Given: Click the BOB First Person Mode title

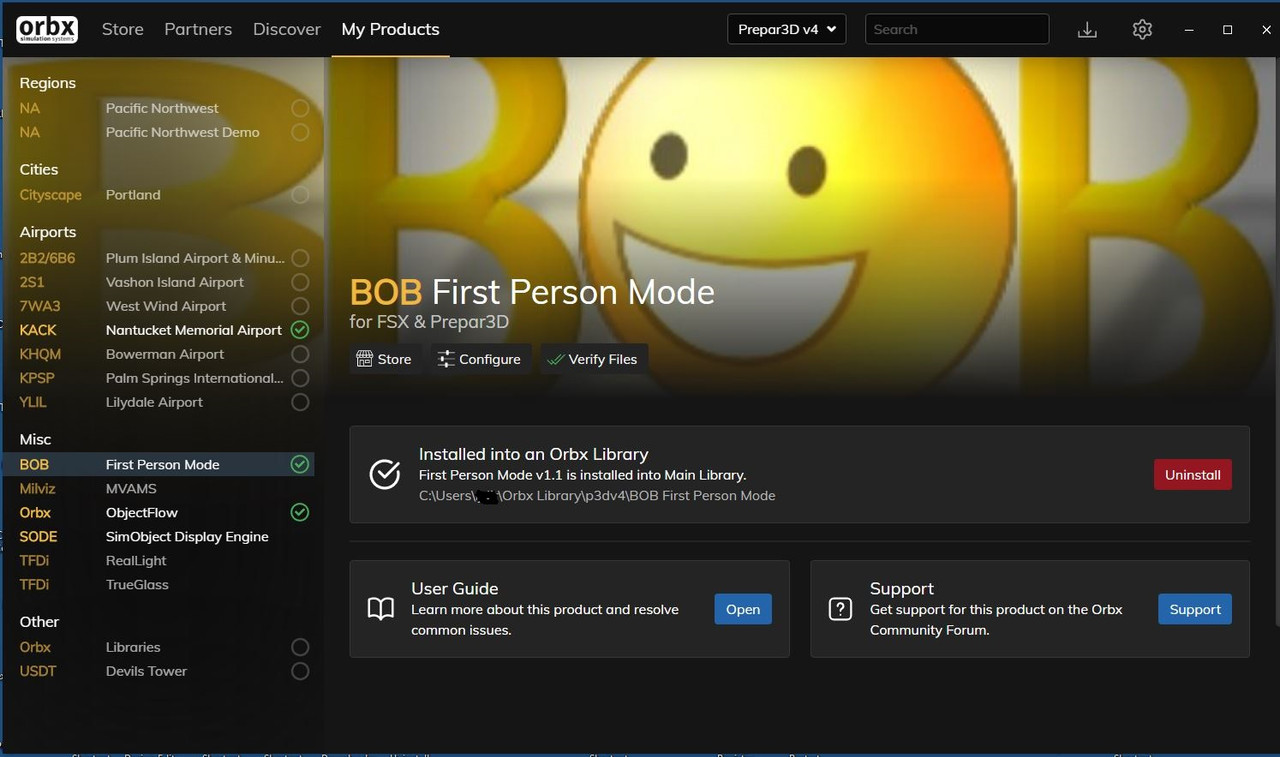Looking at the screenshot, I should point(532,292).
